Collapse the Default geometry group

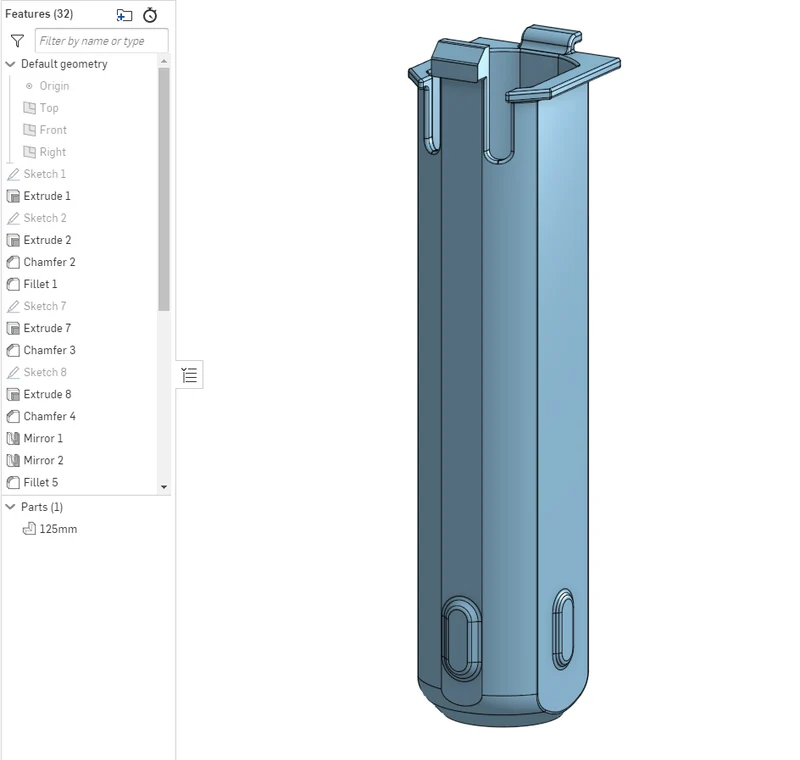coord(10,64)
